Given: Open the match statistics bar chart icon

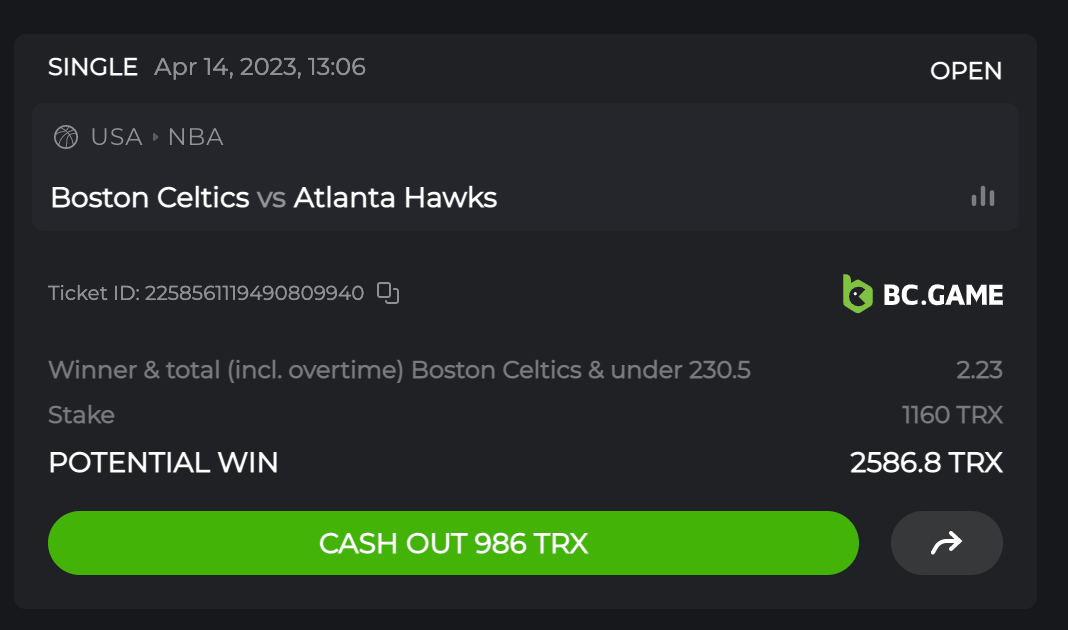Looking at the screenshot, I should point(983,197).
